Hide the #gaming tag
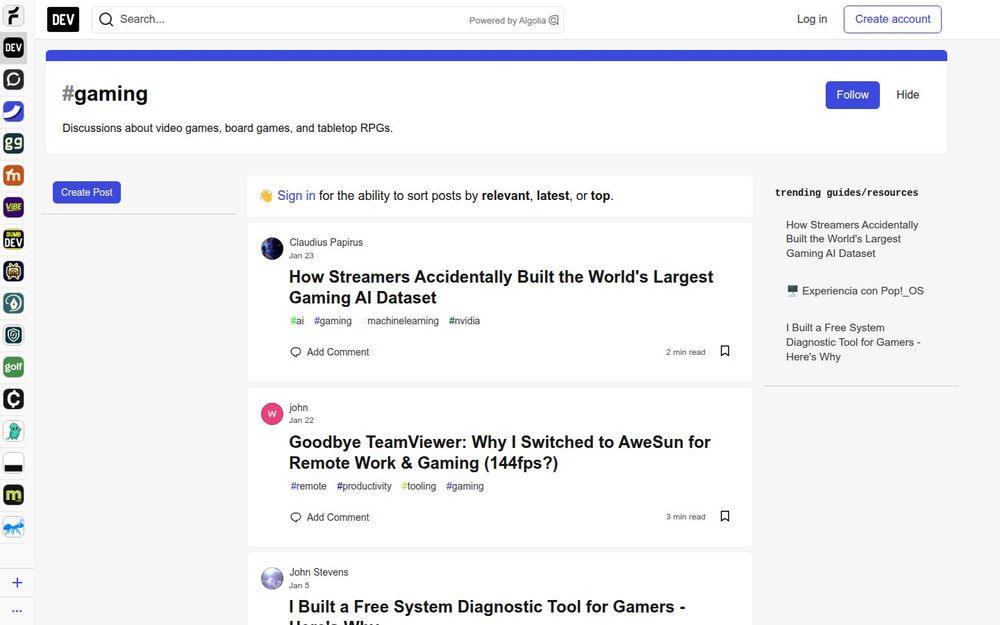Screen dimensions: 1000x625 pos(908,95)
